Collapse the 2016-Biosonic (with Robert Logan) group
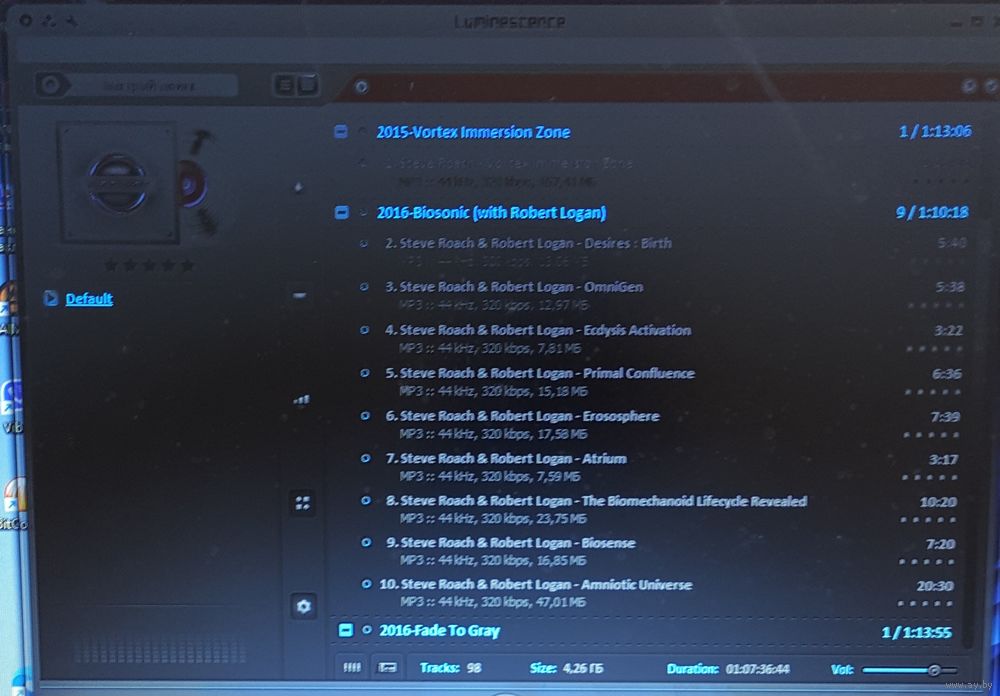Screen dimensions: 1000x696 point(342,212)
